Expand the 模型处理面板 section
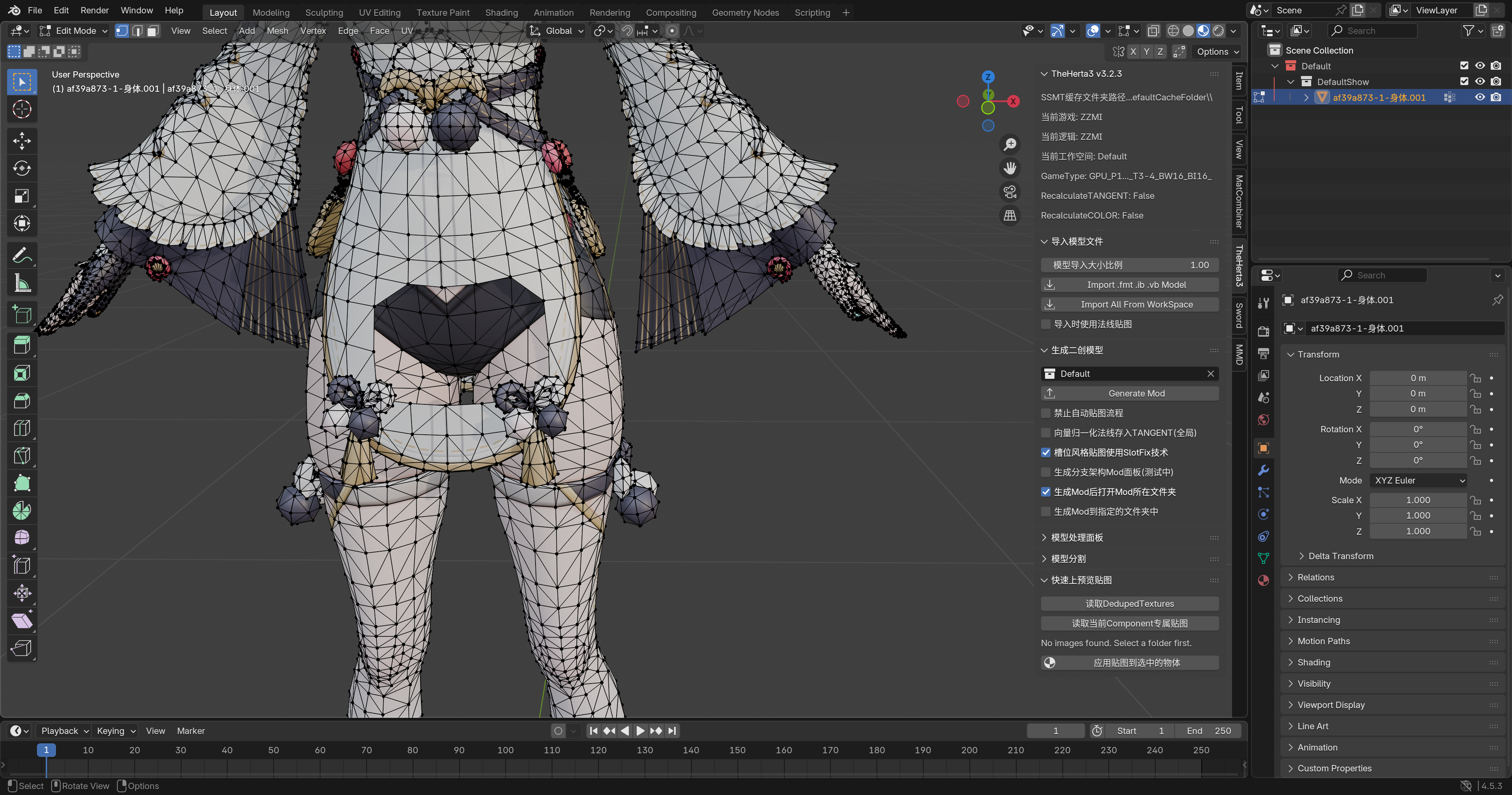Viewport: 1512px width, 795px height. coord(1077,537)
